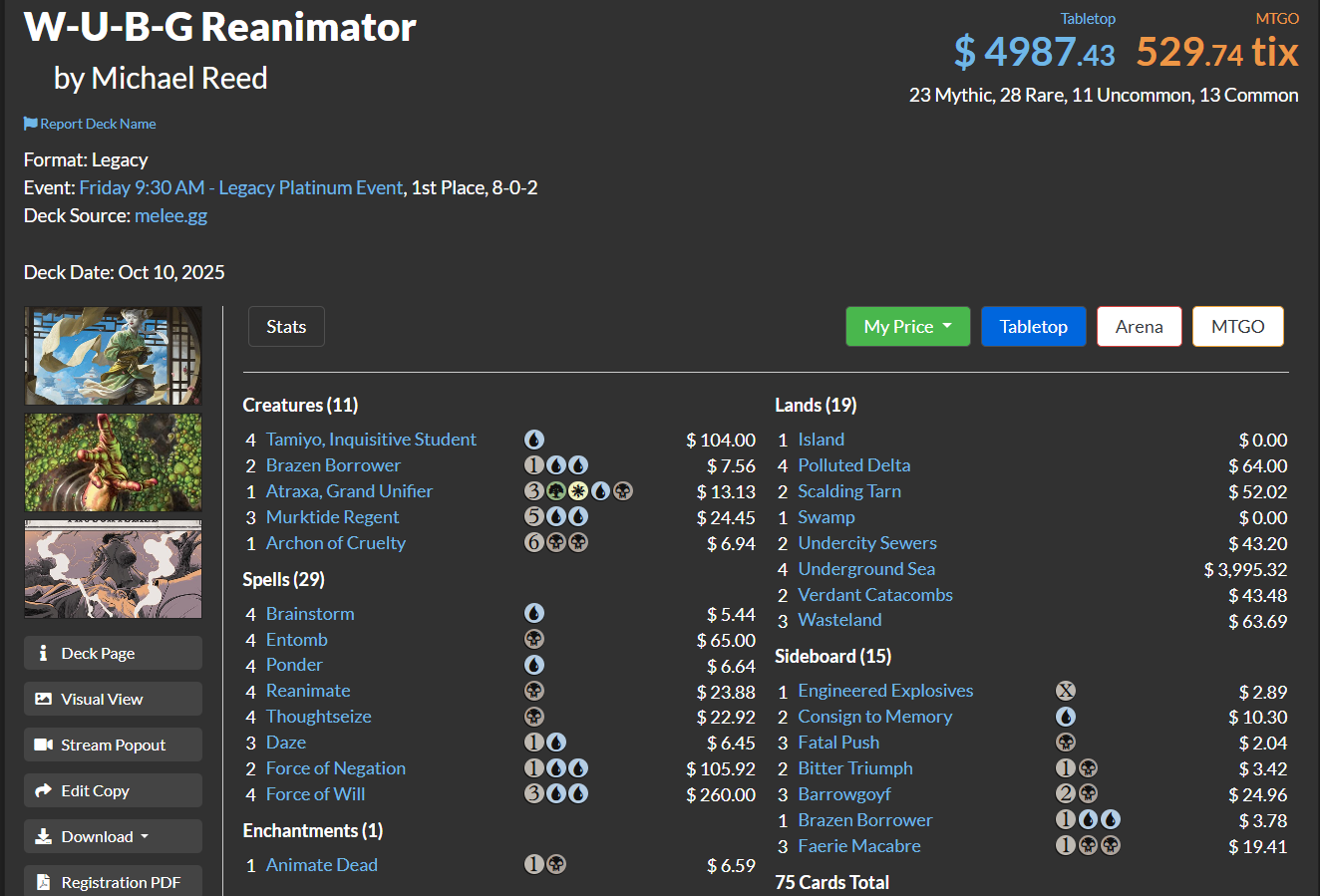Image resolution: width=1320 pixels, height=896 pixels.
Task: Open the Engineered Explosives sideboard link
Action: tap(885, 691)
